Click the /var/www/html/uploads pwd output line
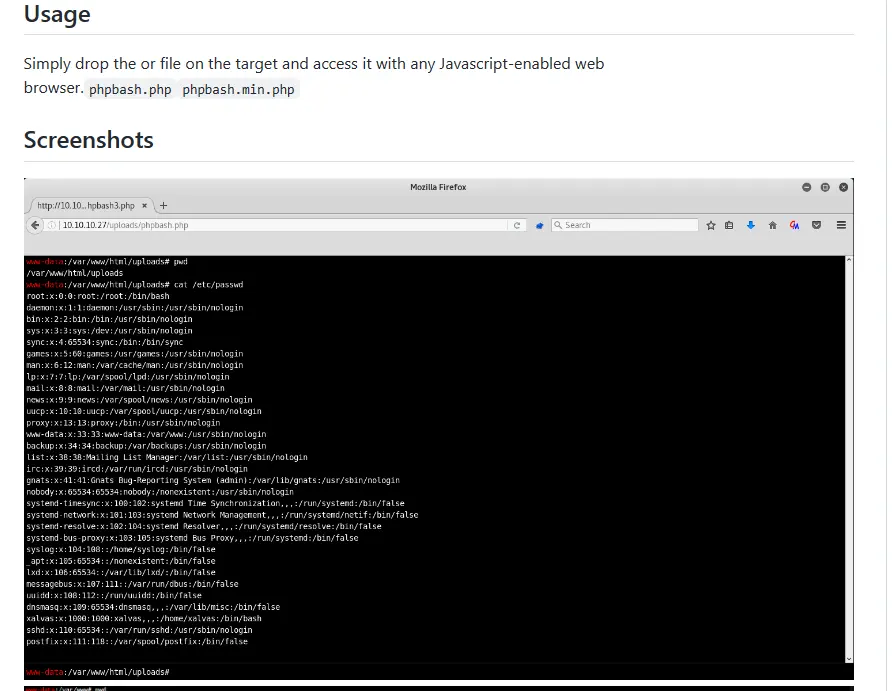 [x=75, y=273]
